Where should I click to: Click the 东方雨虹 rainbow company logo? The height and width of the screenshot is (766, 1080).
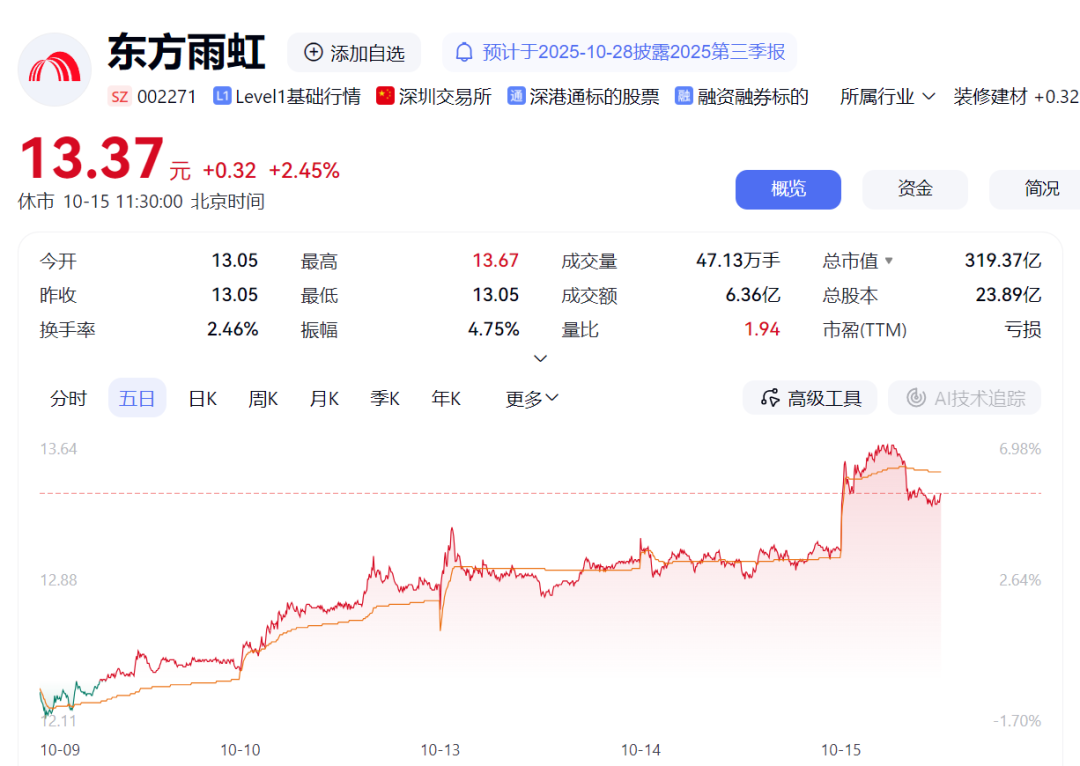(x=54, y=70)
